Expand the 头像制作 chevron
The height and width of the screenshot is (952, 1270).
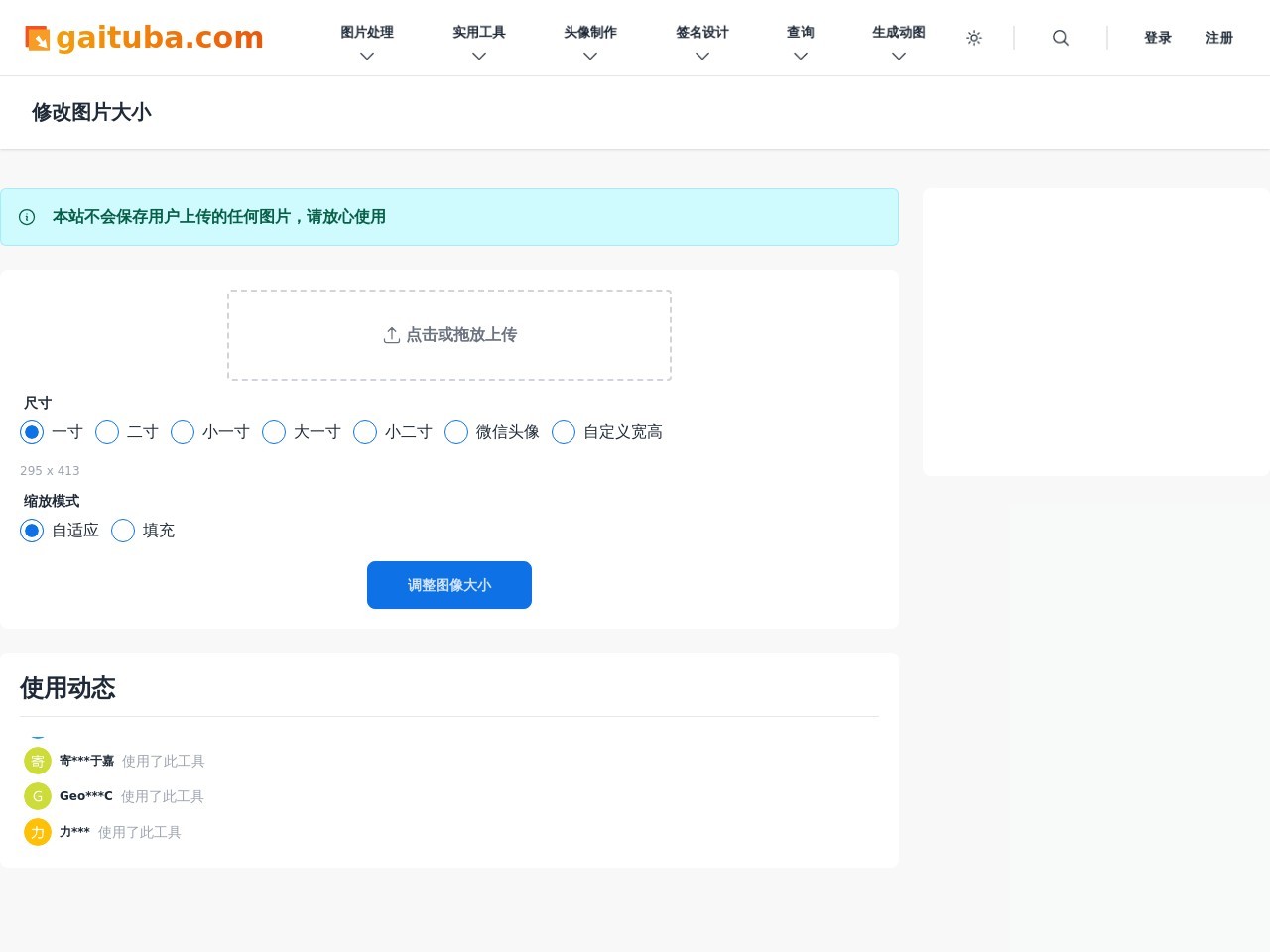[590, 57]
